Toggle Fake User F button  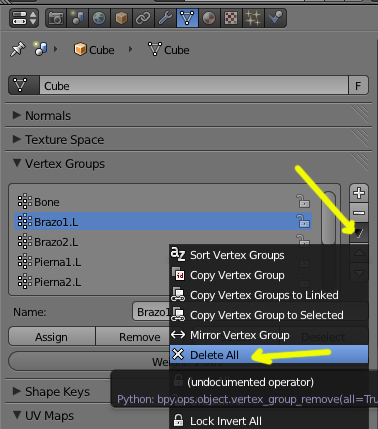pyautogui.click(x=358, y=86)
